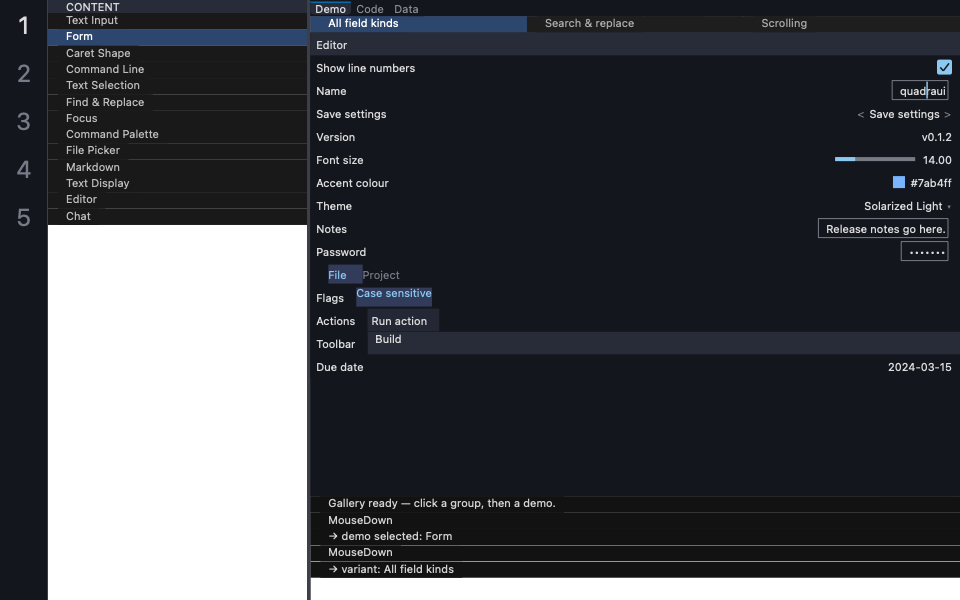Focus the Password field
Screen dimensions: 960x600
(924, 252)
